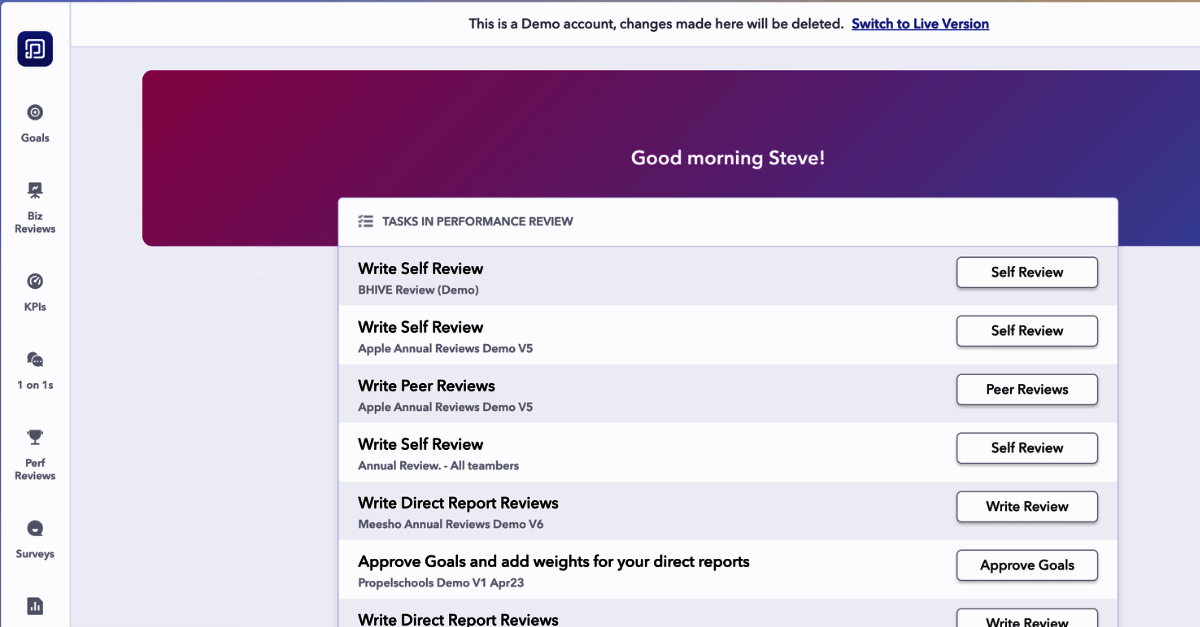Open Switch to Live Version link
1200x627 pixels.
920,23
